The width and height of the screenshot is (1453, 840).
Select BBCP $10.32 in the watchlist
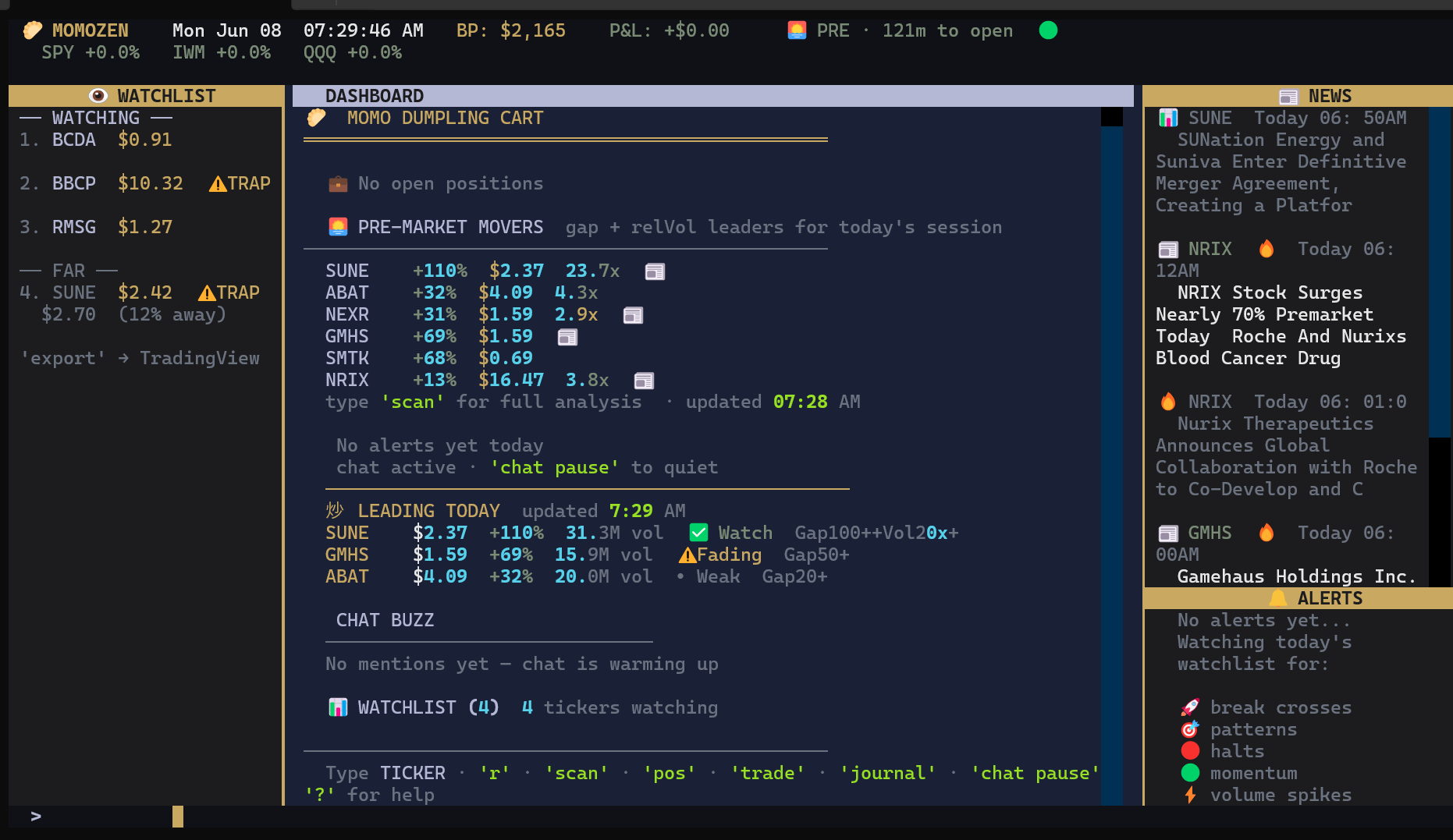[x=145, y=183]
